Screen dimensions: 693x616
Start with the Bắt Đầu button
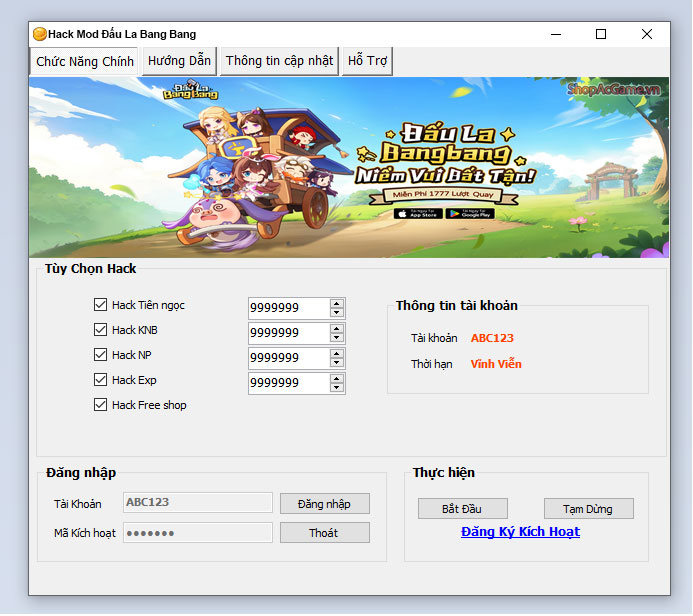[x=463, y=509]
